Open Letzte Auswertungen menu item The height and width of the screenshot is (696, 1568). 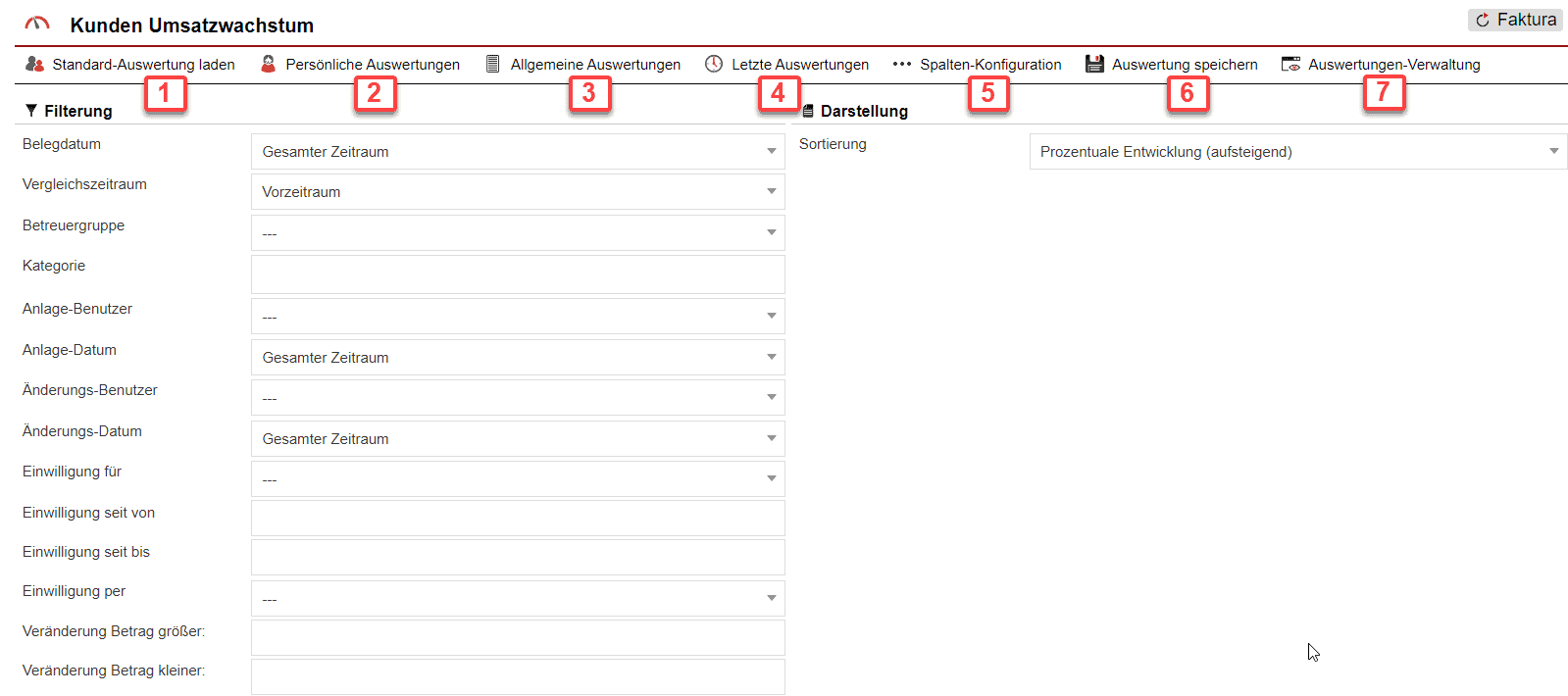pyautogui.click(x=799, y=65)
